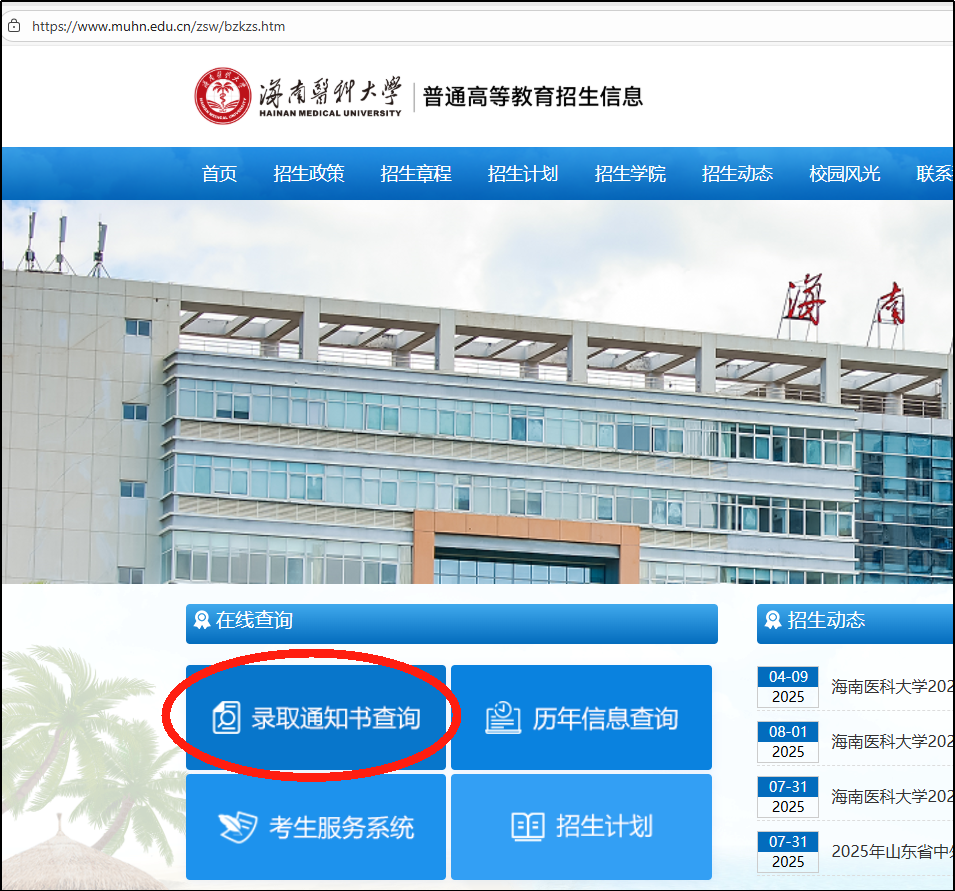The width and height of the screenshot is (955, 891).
Task: Open the 招生章程 navigation item
Action: [x=416, y=173]
